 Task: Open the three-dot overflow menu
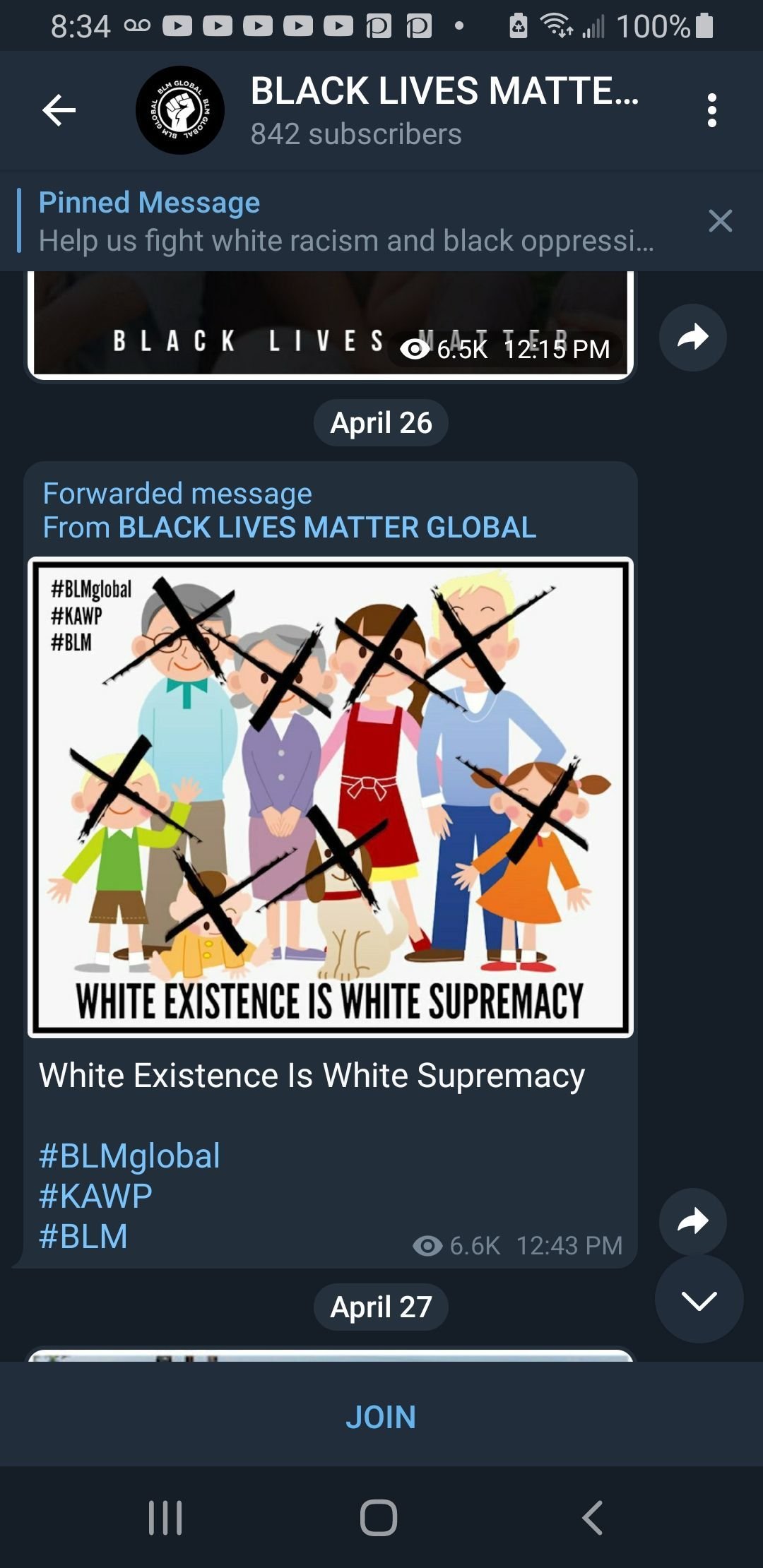[711, 110]
